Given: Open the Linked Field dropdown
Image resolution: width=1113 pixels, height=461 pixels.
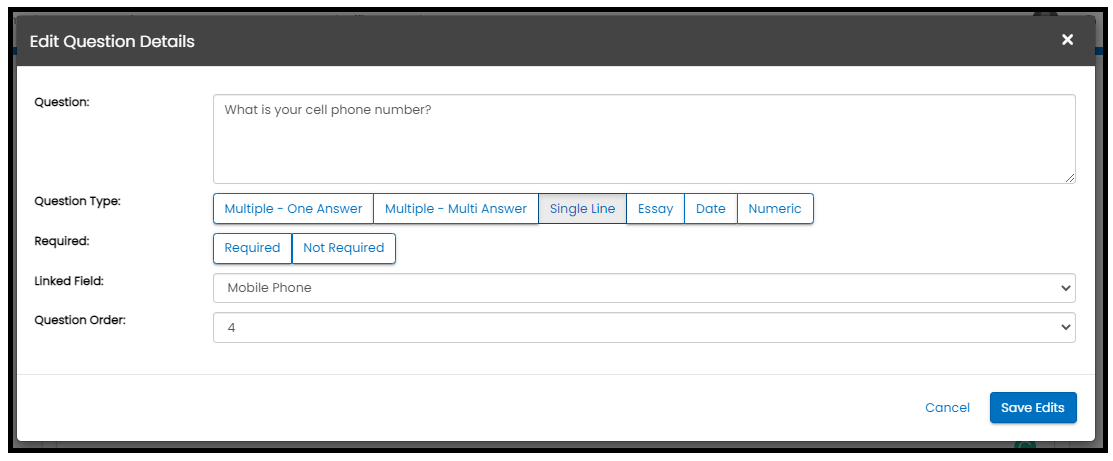Looking at the screenshot, I should click(x=644, y=288).
